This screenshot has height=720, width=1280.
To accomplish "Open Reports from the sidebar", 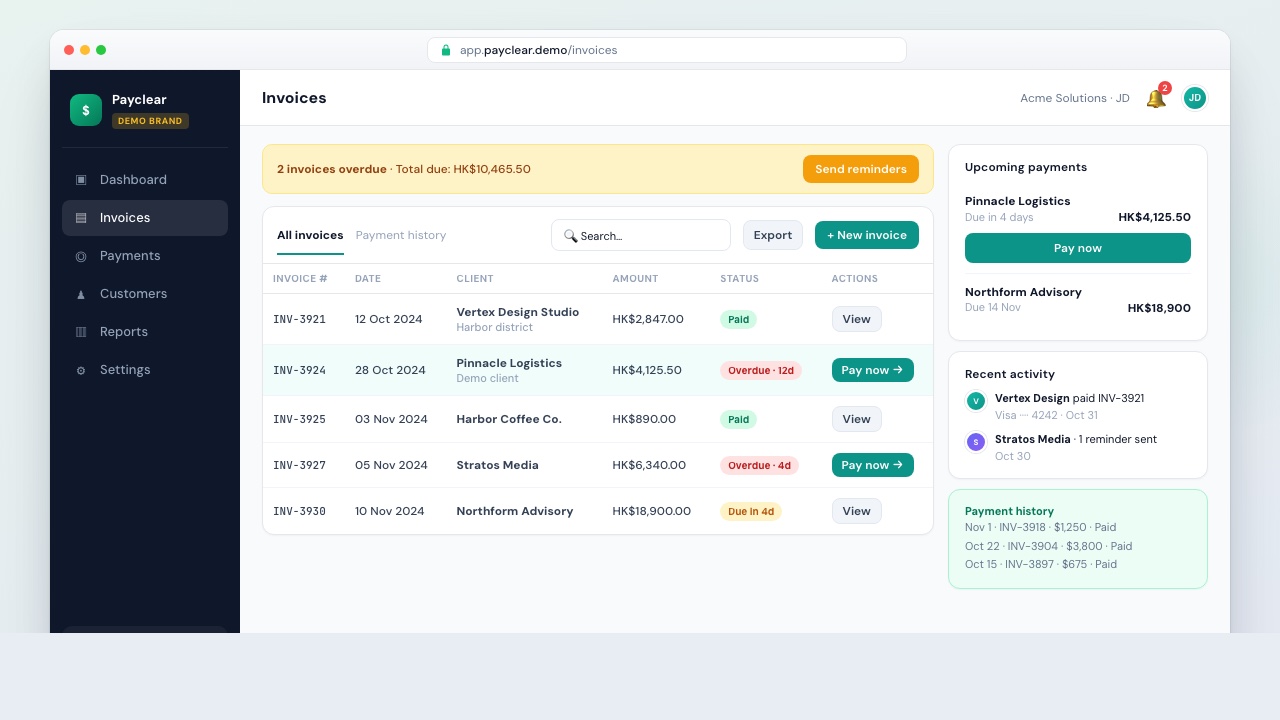I will (x=145, y=332).
